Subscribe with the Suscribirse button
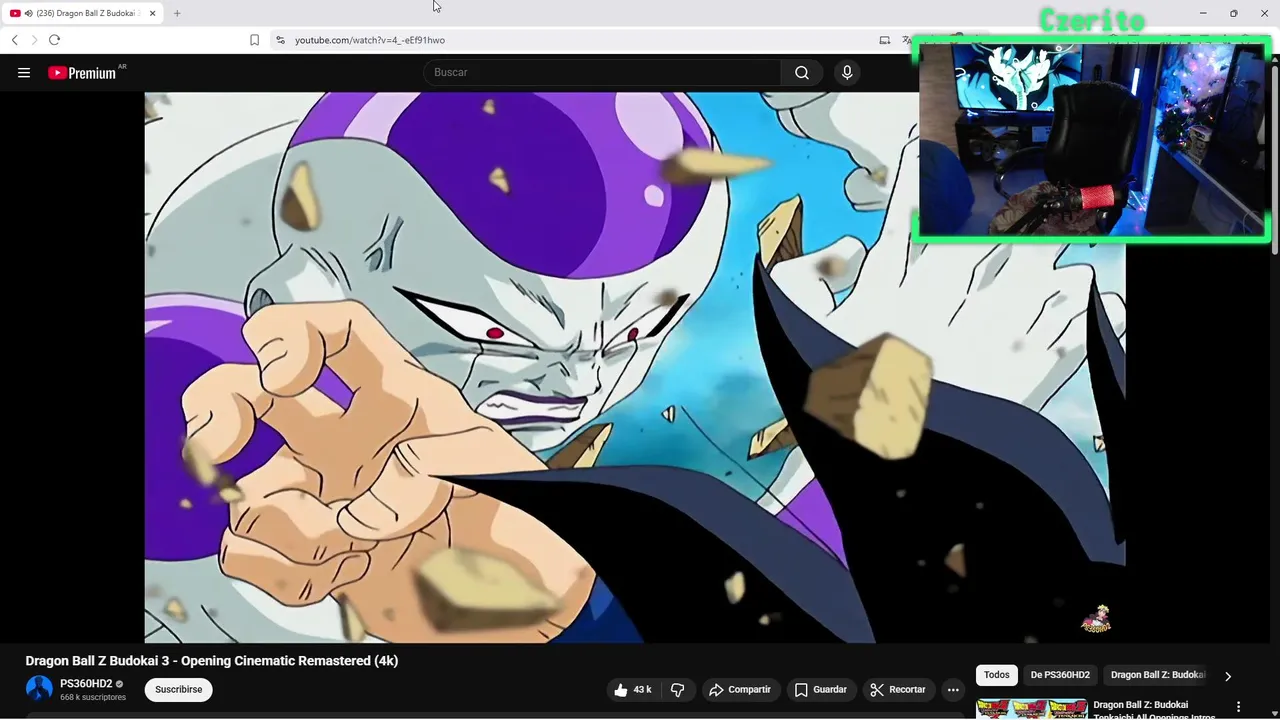The width and height of the screenshot is (1280, 720). 178,690
